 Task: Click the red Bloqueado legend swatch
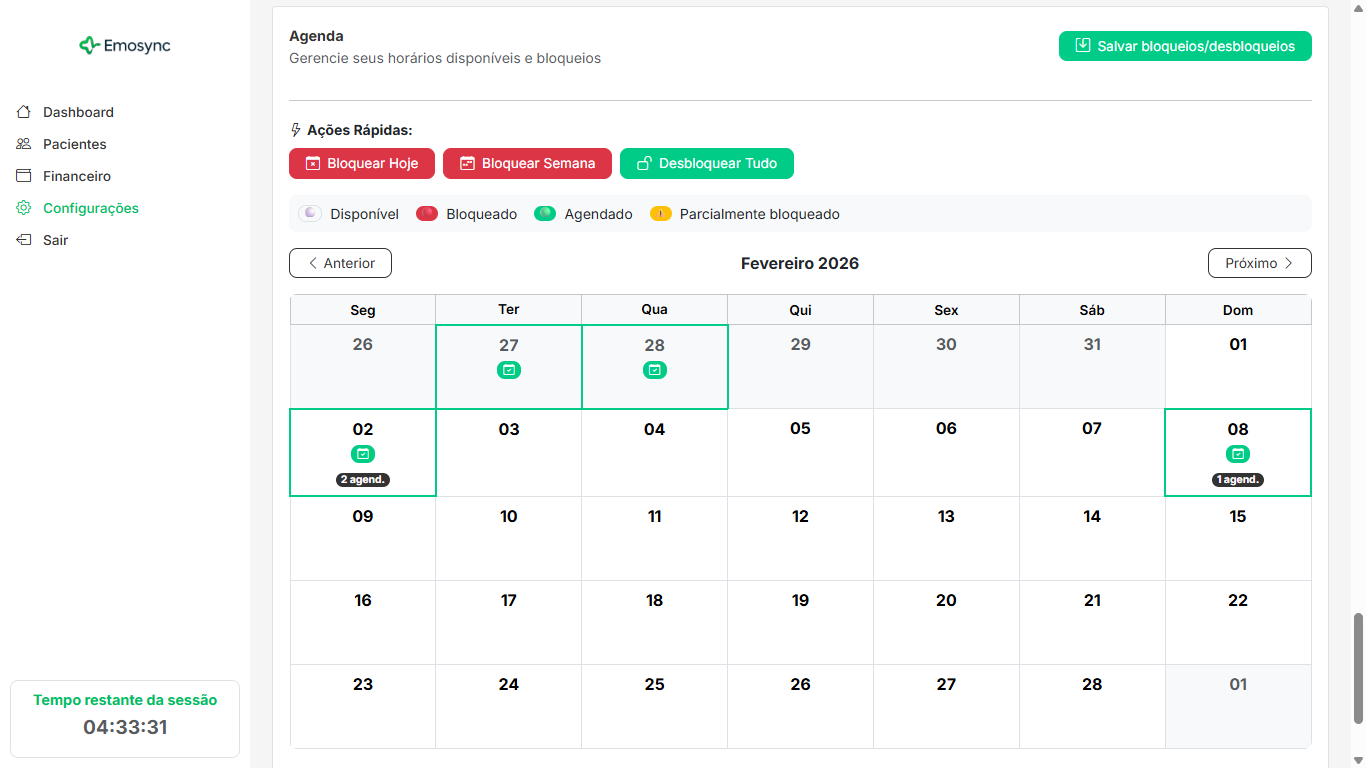(427, 214)
